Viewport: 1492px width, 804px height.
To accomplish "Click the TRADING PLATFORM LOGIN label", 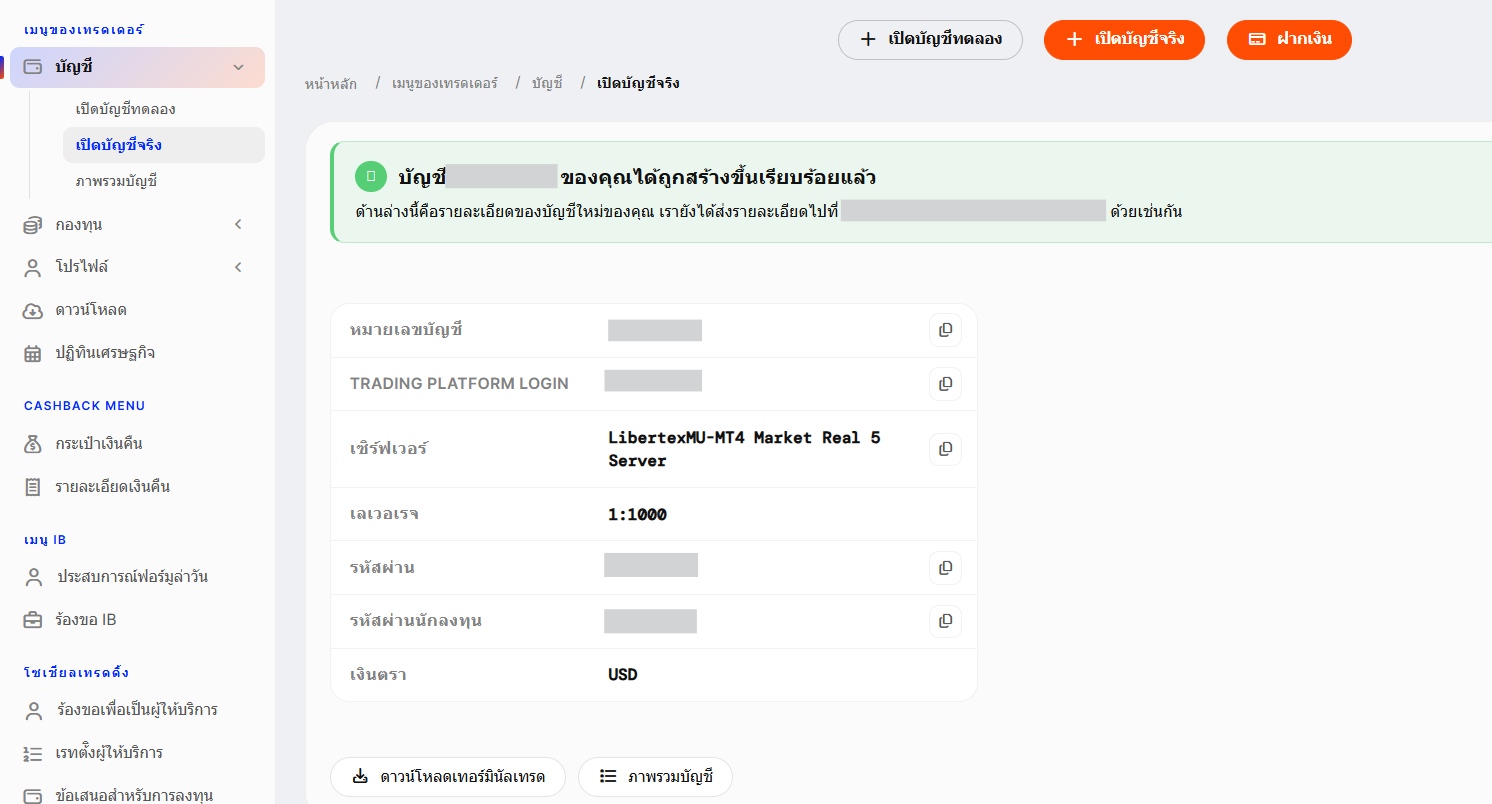I will (459, 383).
